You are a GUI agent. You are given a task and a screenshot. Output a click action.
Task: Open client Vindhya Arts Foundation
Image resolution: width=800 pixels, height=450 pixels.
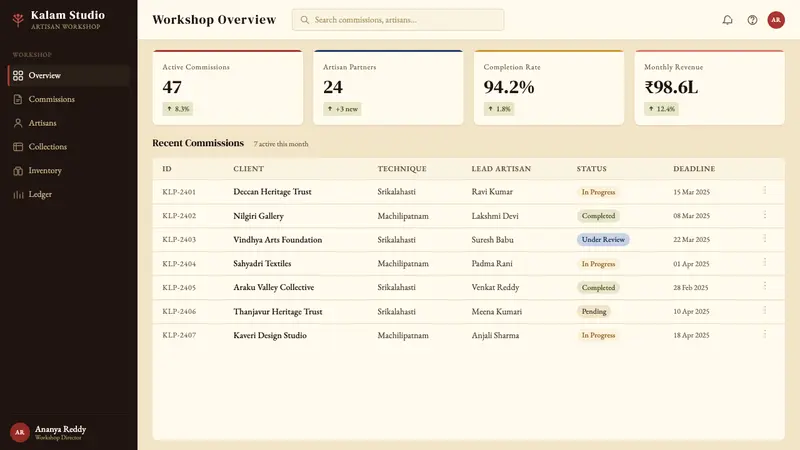coord(278,240)
